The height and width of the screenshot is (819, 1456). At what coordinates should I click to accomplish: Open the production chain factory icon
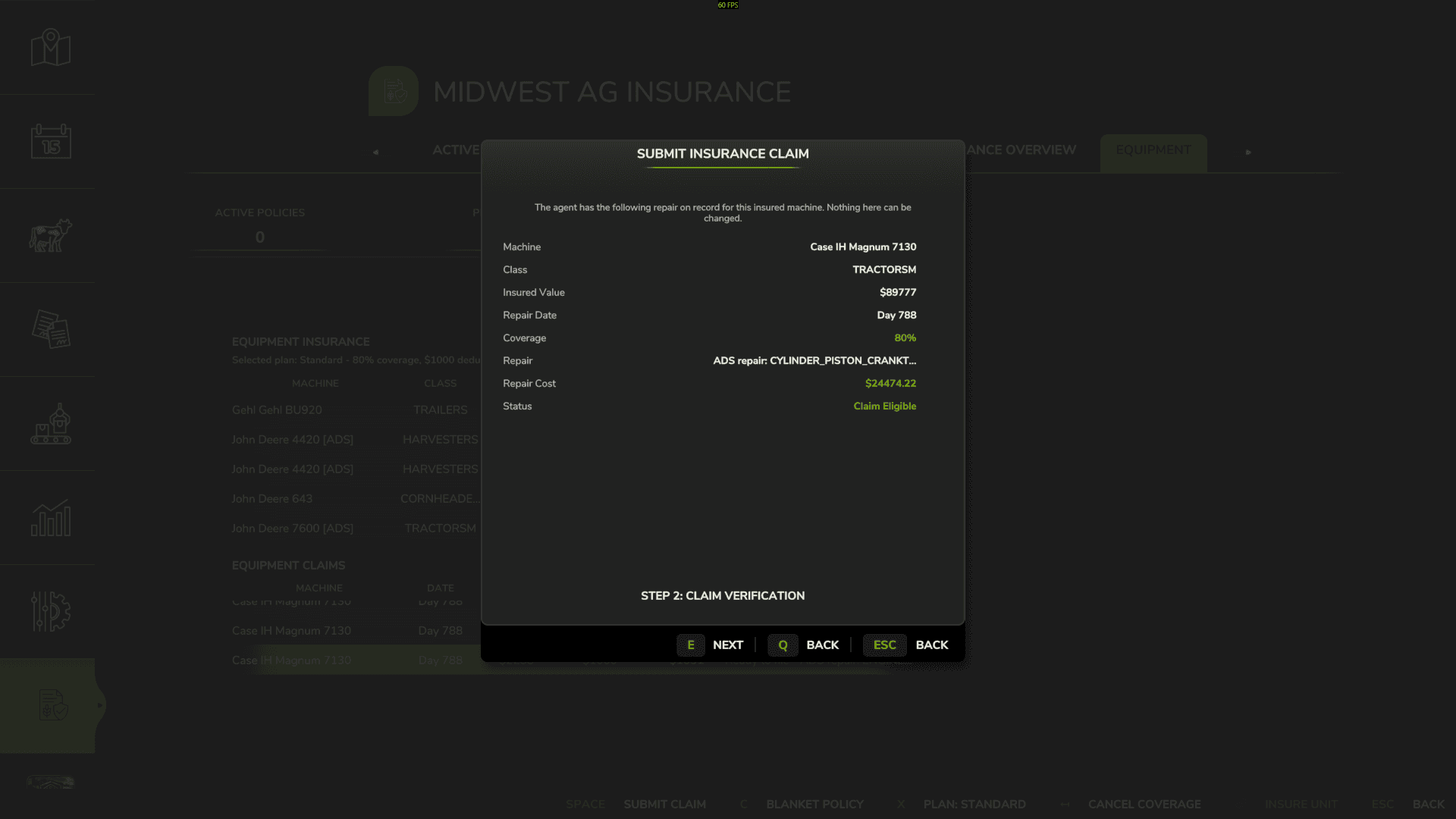click(x=51, y=423)
